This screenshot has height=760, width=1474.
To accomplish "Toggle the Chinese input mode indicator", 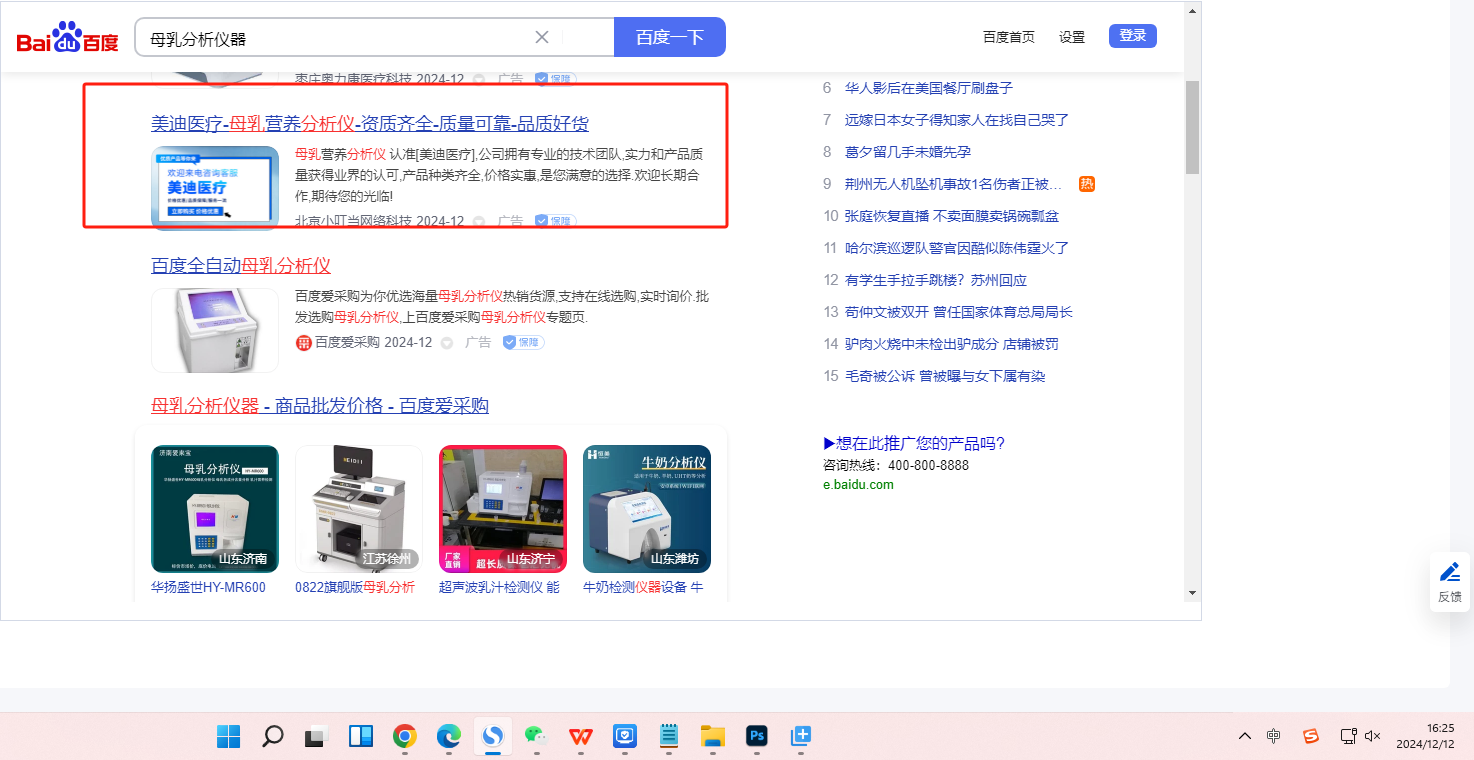I will click(x=1274, y=737).
